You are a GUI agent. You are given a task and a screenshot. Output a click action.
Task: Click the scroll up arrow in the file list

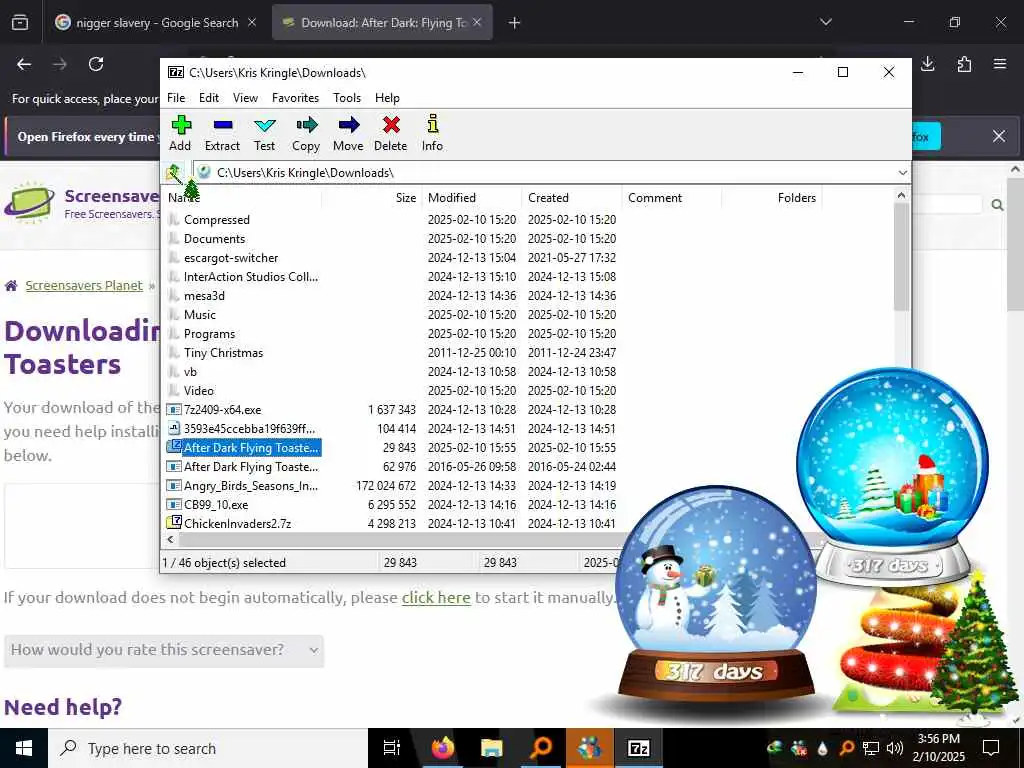[901, 195]
